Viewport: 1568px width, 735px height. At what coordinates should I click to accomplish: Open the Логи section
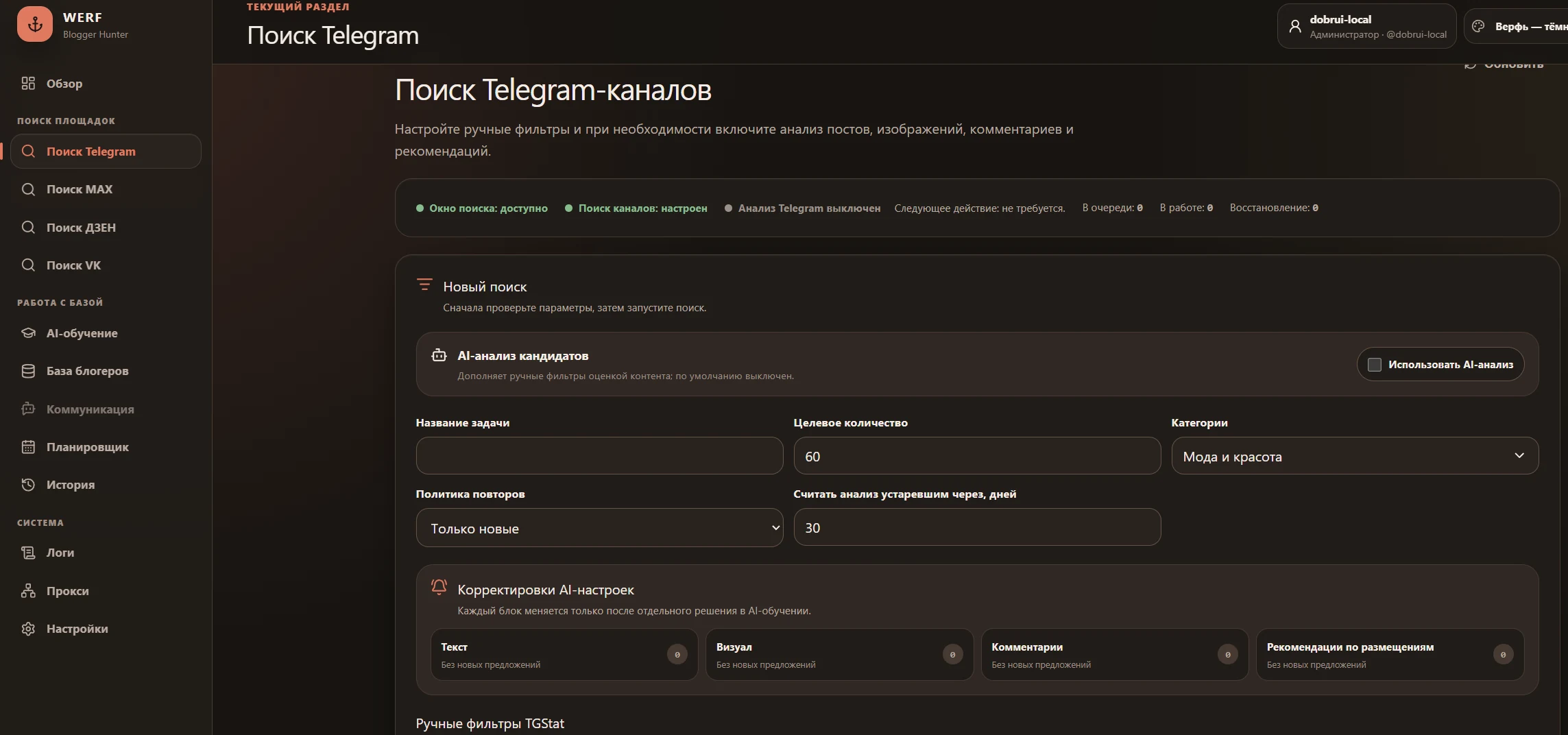coord(106,553)
